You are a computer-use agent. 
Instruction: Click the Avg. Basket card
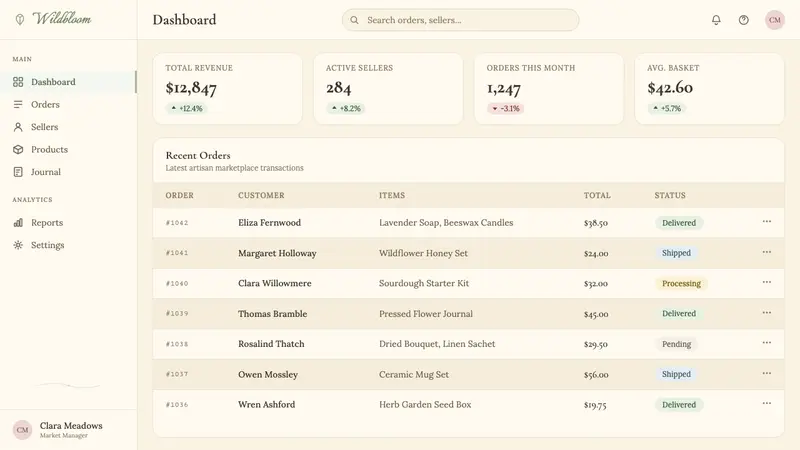[709, 89]
